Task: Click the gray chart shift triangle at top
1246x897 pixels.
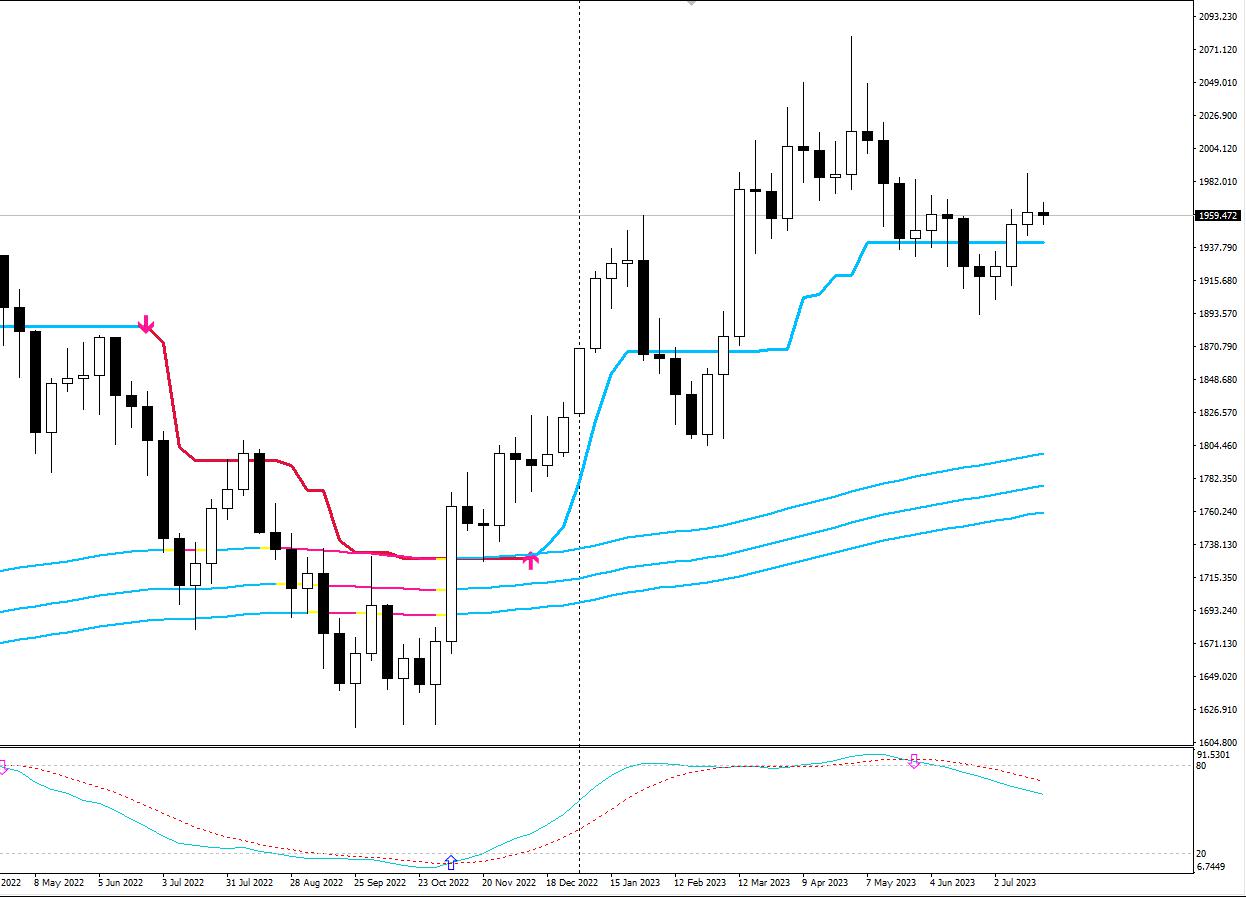Action: [x=690, y=3]
